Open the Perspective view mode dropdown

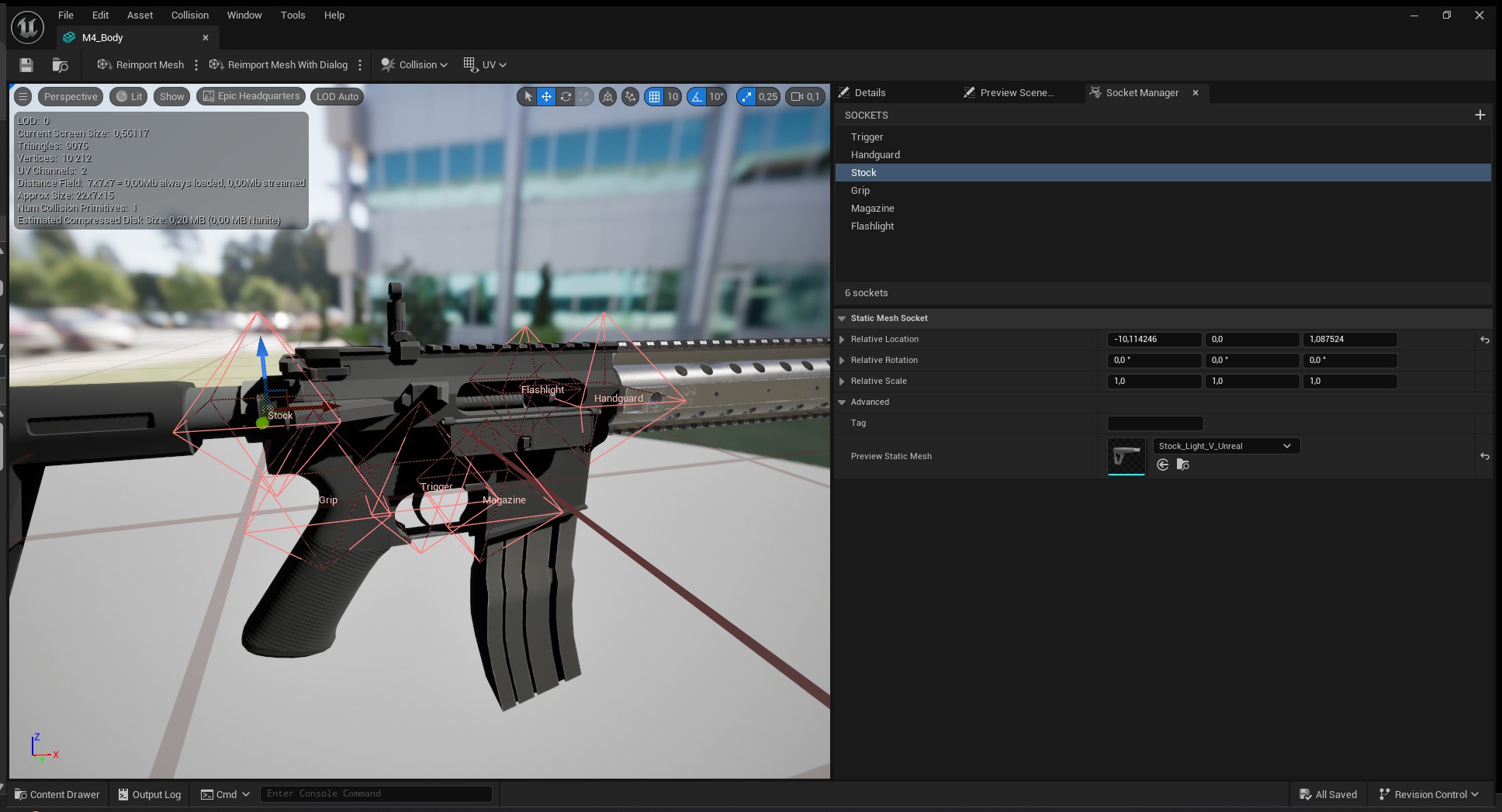tap(71, 96)
